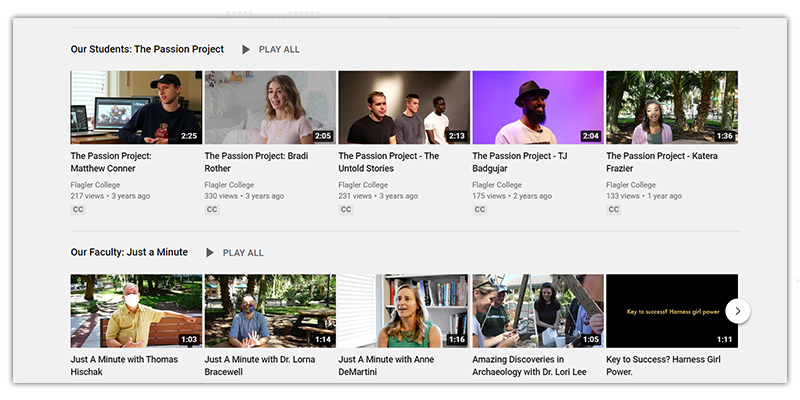
Task: Open the Bradi Rother video thumbnail
Action: coord(270,107)
